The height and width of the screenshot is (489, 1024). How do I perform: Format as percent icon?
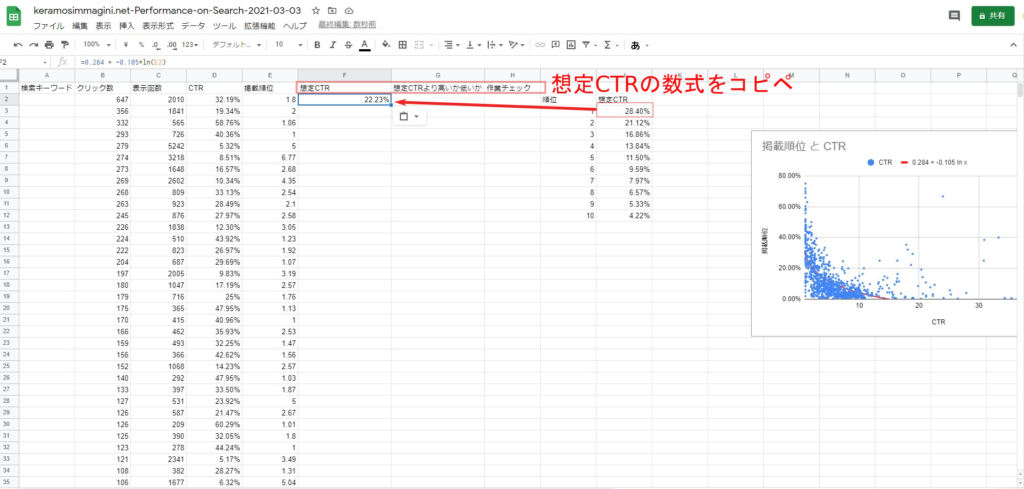pos(141,45)
